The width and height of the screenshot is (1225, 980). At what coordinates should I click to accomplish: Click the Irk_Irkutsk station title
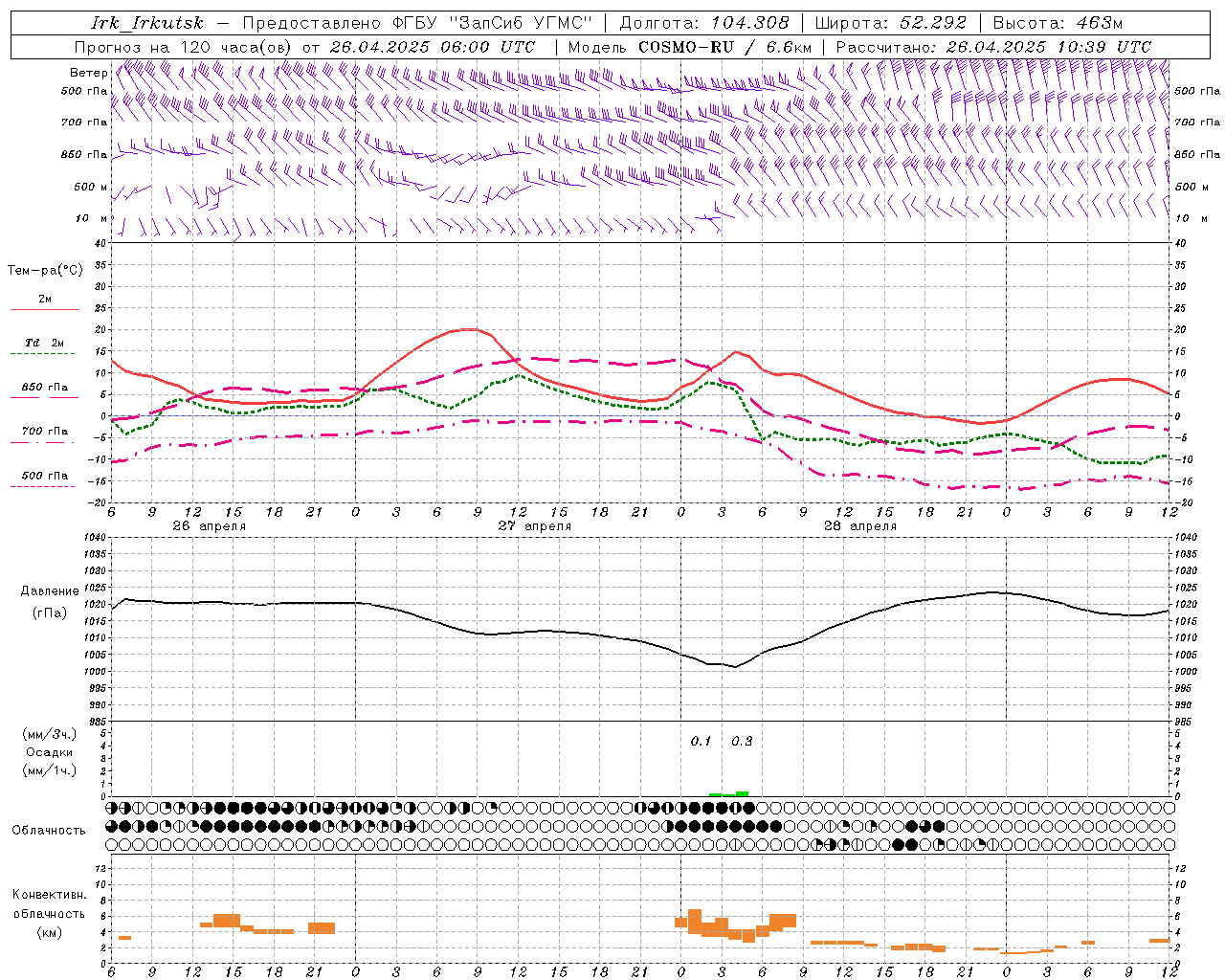click(146, 23)
